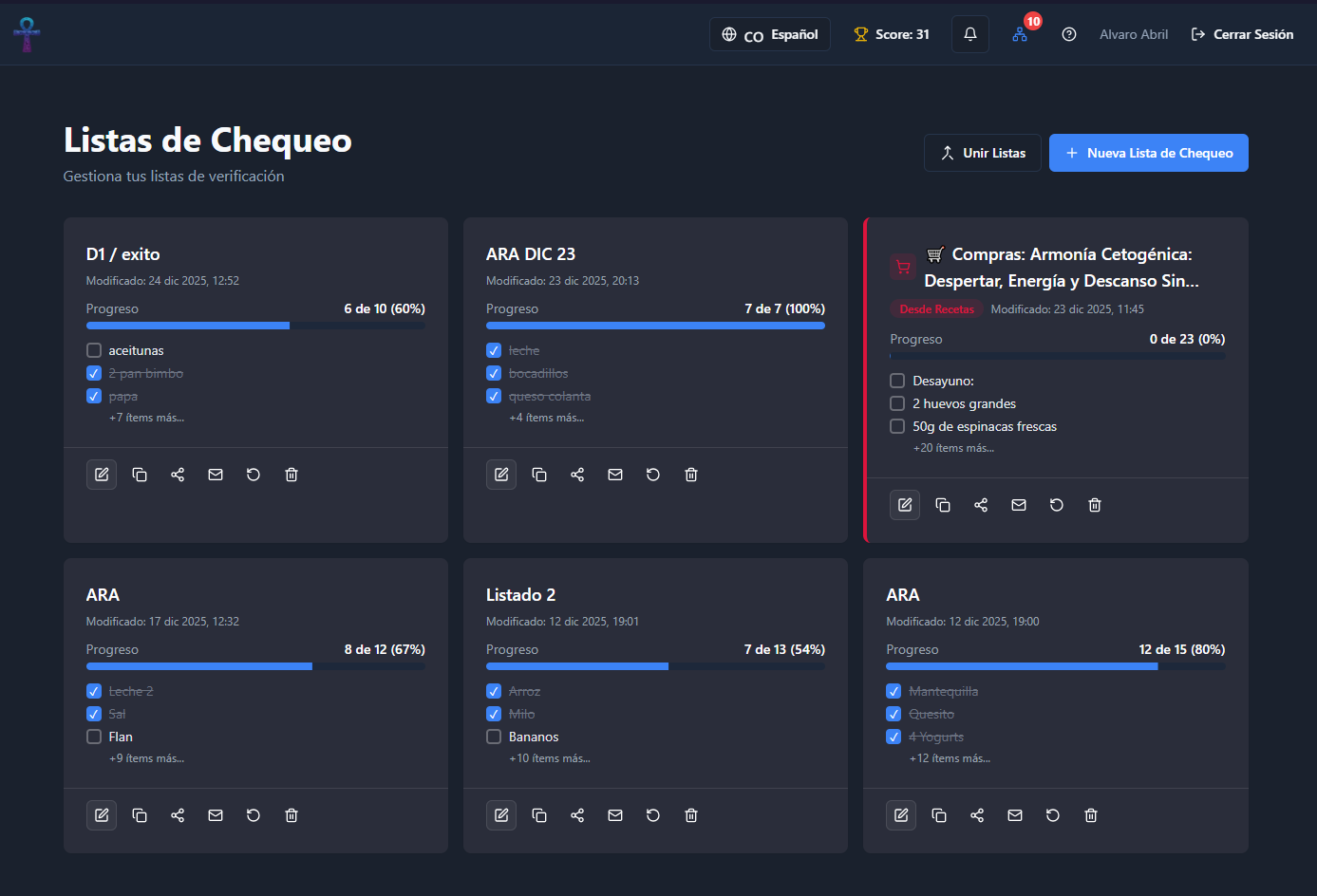Email the Compras Armonía Cetogénica list

pyautogui.click(x=1019, y=505)
